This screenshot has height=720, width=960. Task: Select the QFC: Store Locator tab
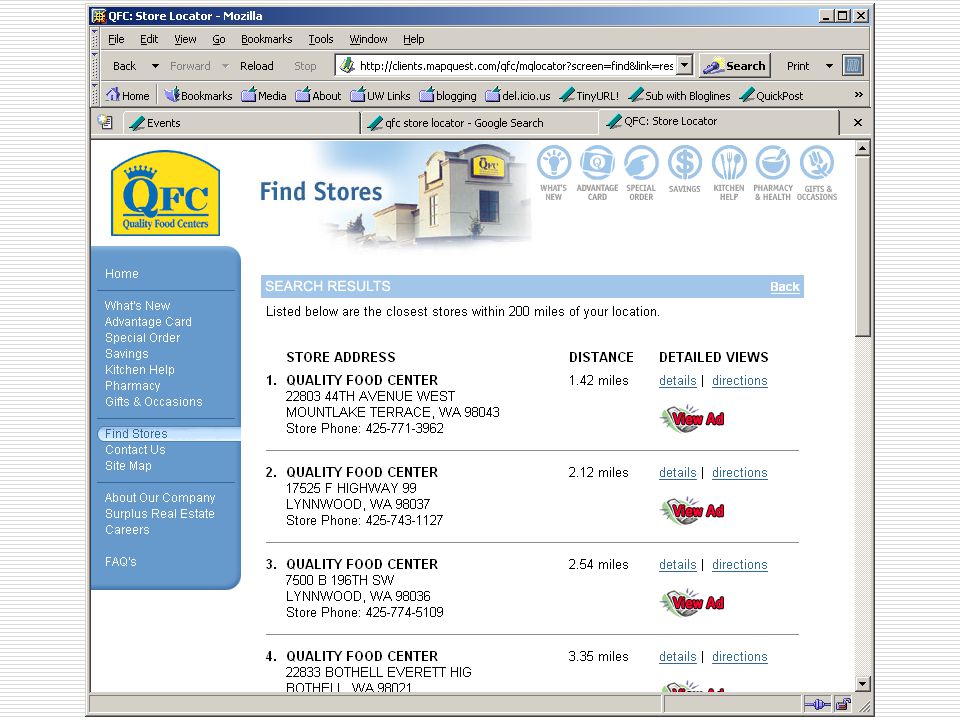718,122
